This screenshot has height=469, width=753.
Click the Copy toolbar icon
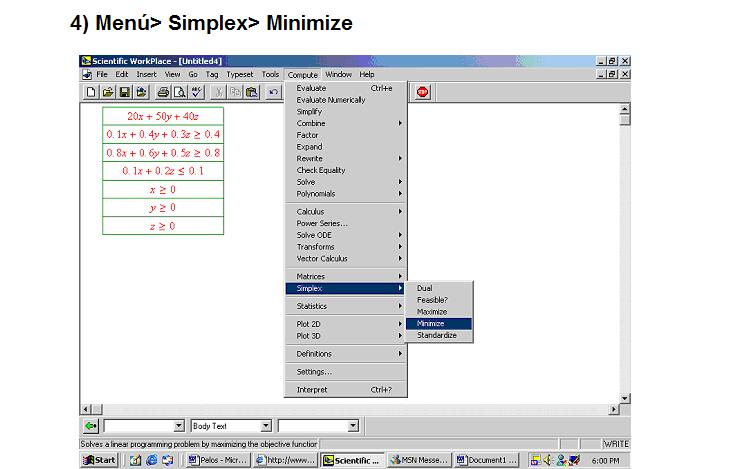235,92
